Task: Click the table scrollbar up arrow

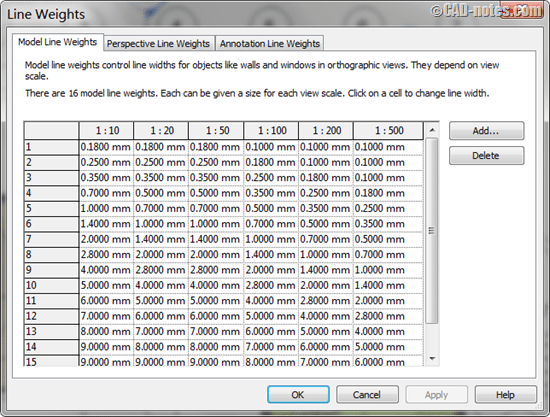Action: point(432,130)
